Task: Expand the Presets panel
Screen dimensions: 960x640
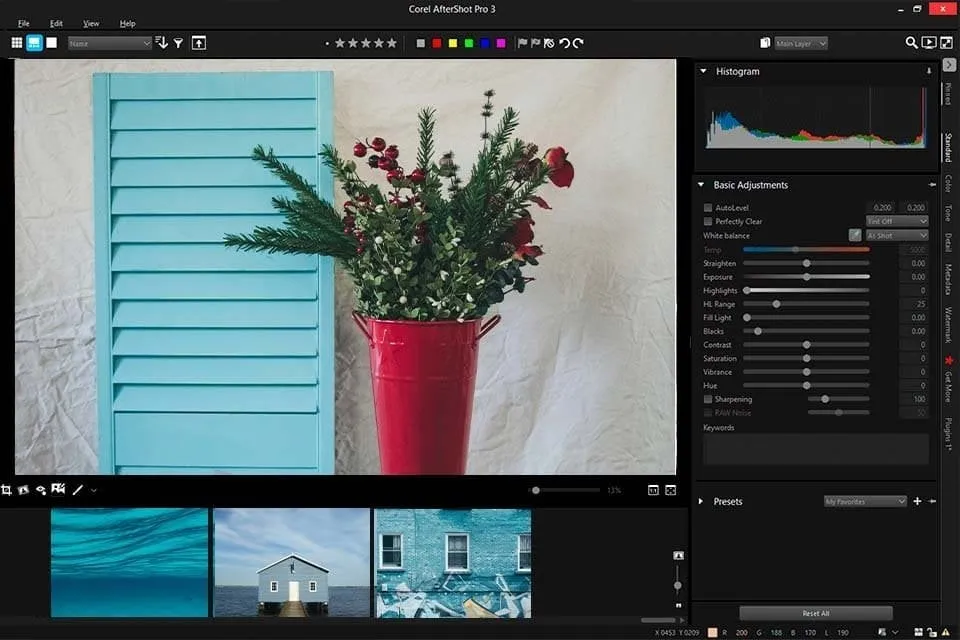Action: pos(701,501)
